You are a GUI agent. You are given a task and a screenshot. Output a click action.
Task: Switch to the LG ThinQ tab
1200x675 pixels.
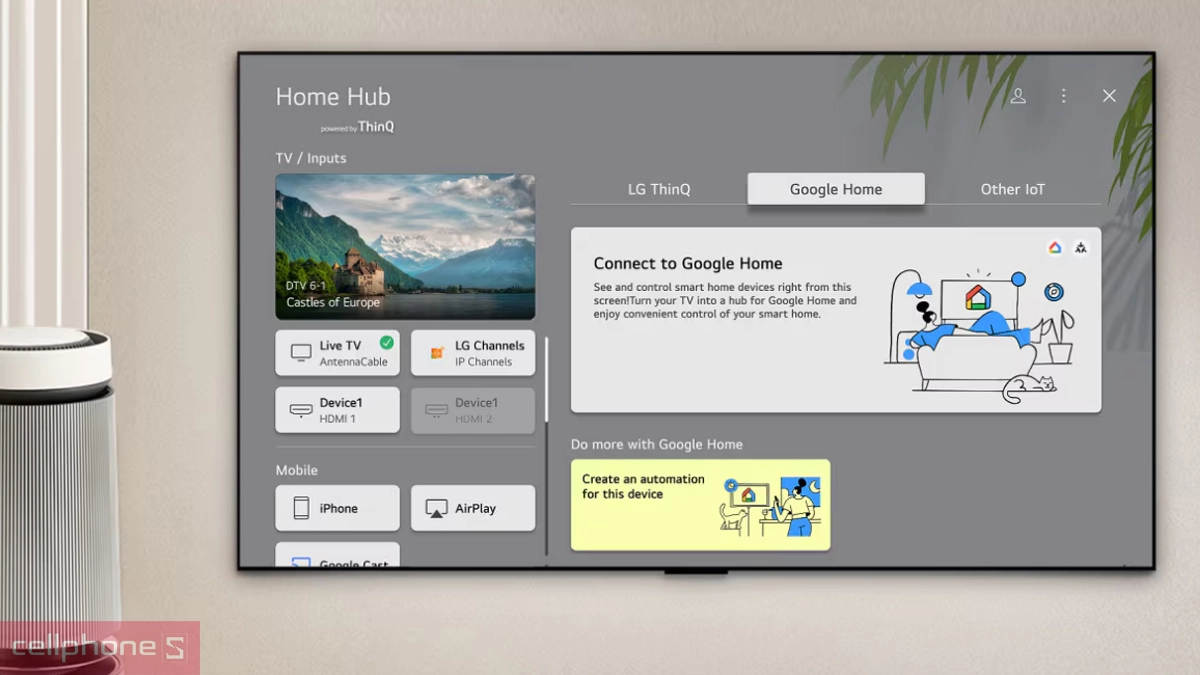(659, 189)
